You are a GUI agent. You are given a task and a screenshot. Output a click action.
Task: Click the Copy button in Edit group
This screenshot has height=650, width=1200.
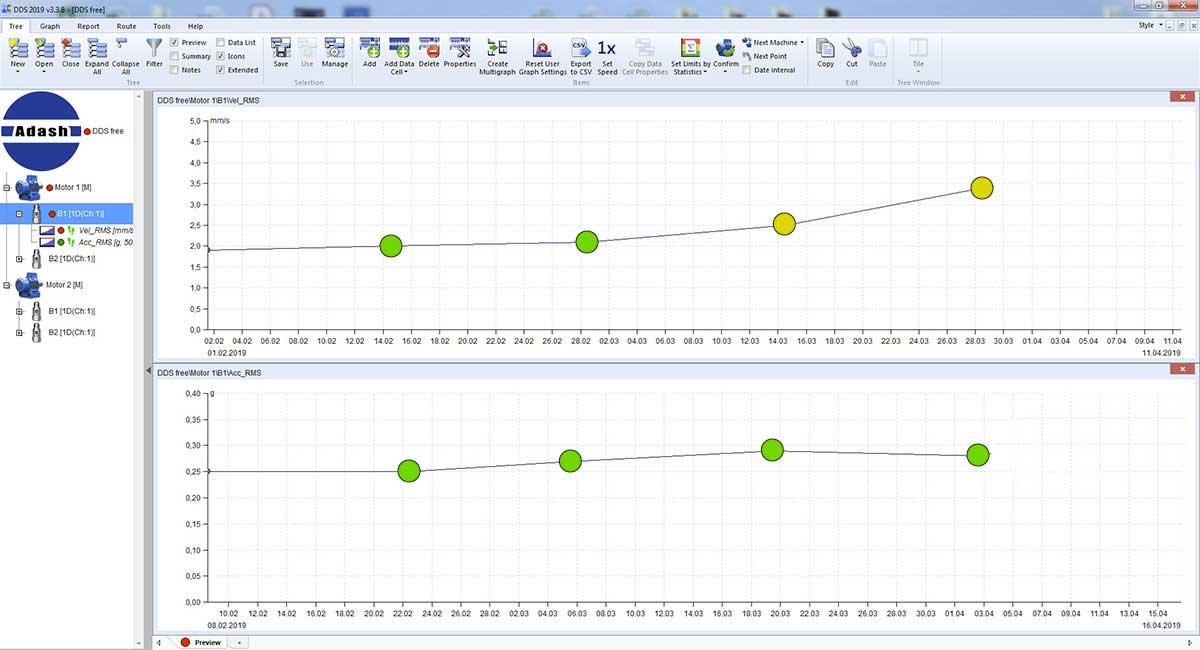(825, 53)
